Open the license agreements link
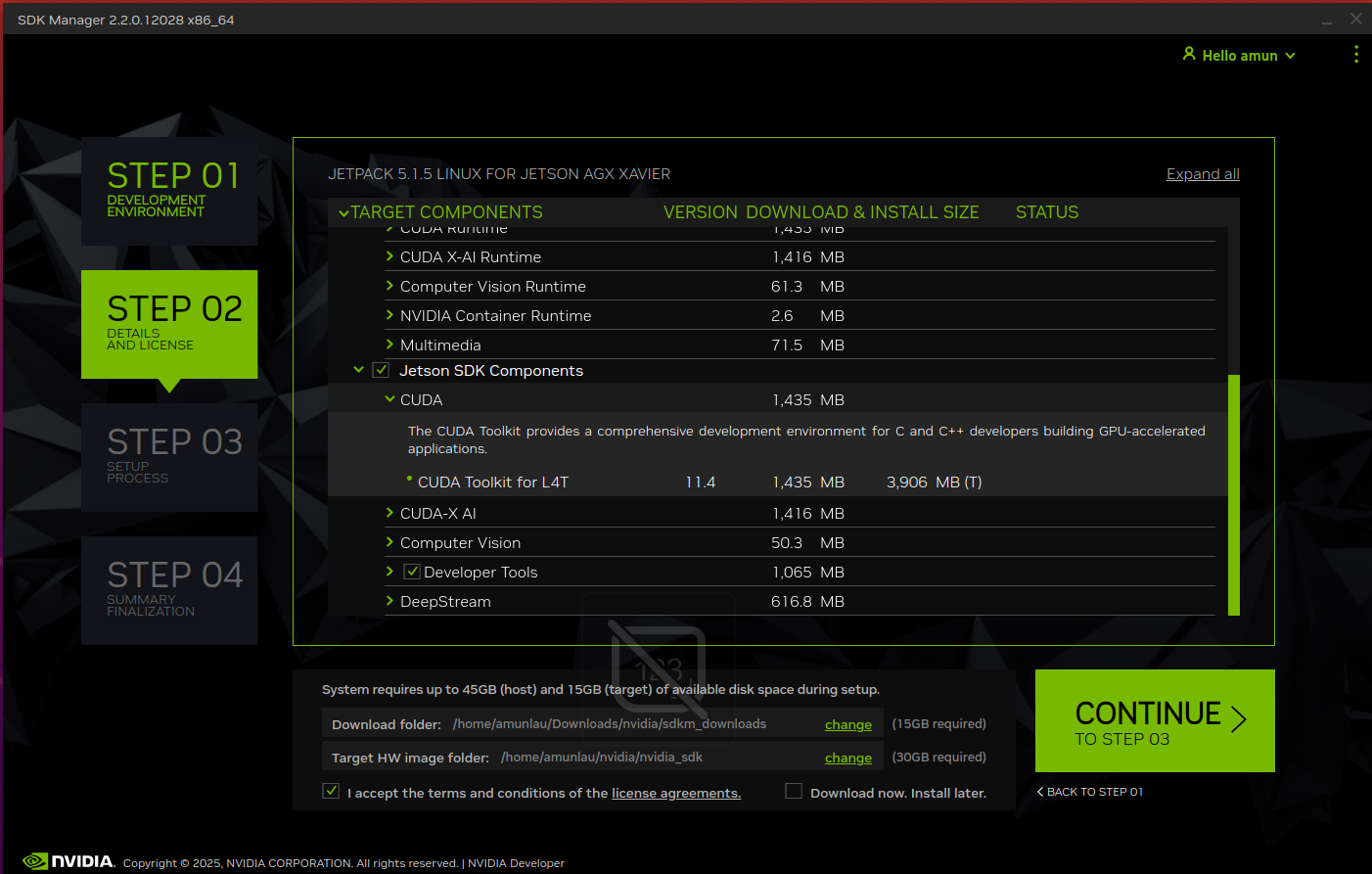The width and height of the screenshot is (1372, 874). pos(676,793)
